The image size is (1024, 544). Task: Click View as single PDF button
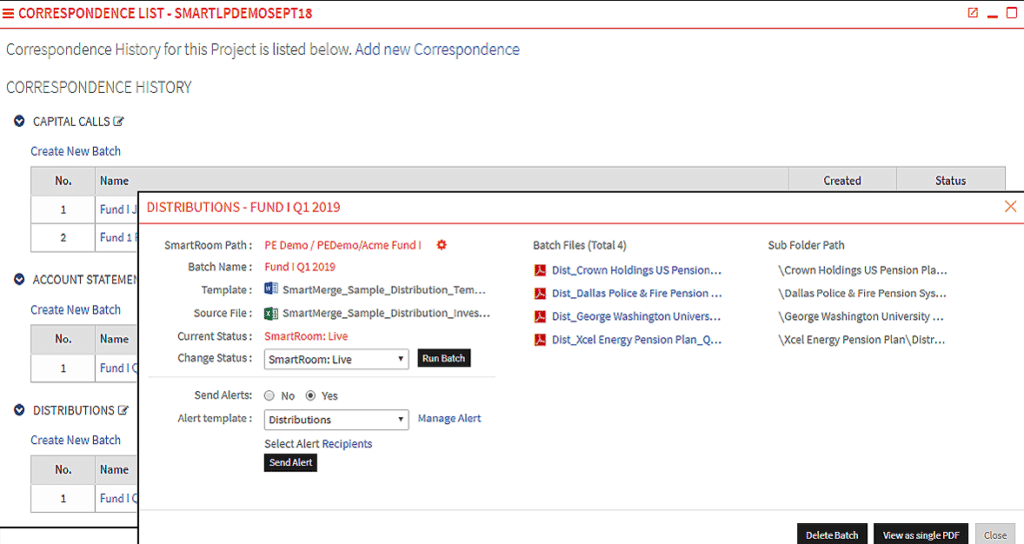pyautogui.click(x=921, y=535)
